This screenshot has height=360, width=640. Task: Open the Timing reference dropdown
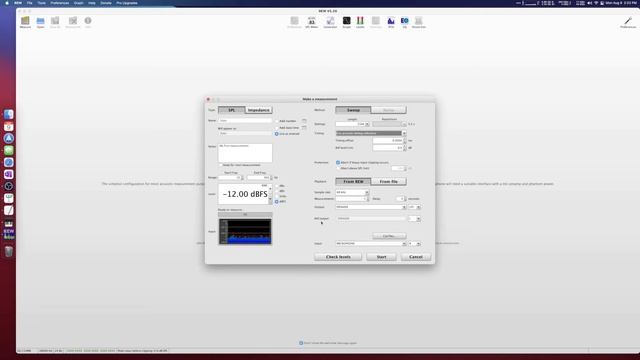pos(371,133)
